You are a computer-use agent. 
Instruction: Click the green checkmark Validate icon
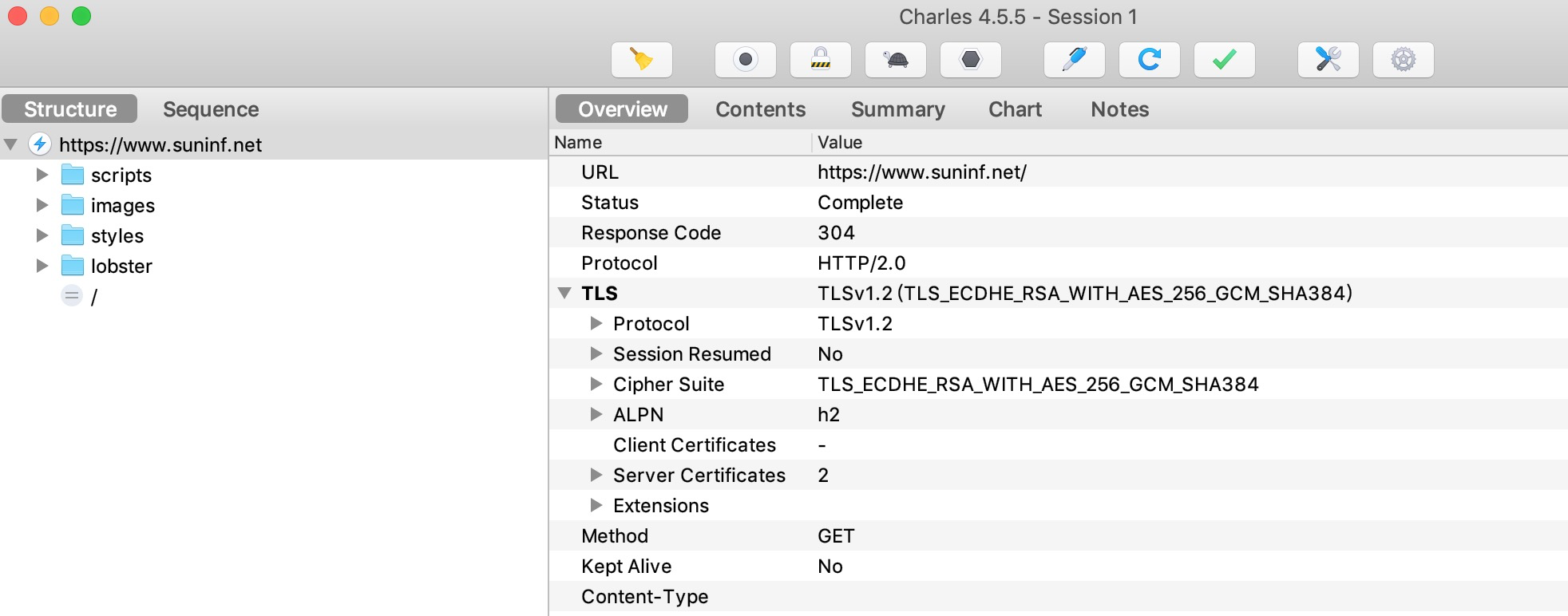pyautogui.click(x=1225, y=60)
